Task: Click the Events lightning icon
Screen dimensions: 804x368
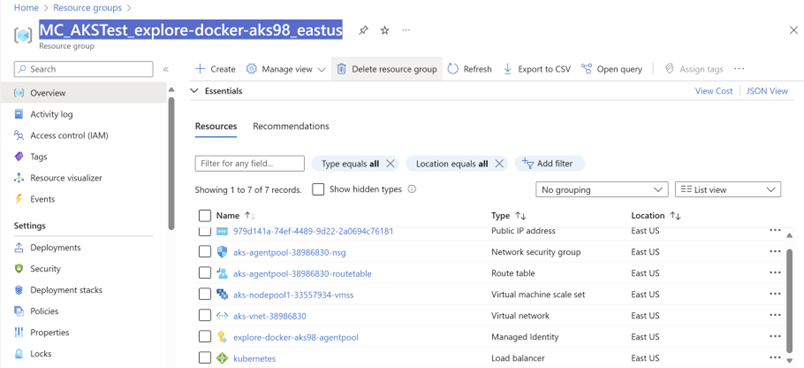Action: 19,199
